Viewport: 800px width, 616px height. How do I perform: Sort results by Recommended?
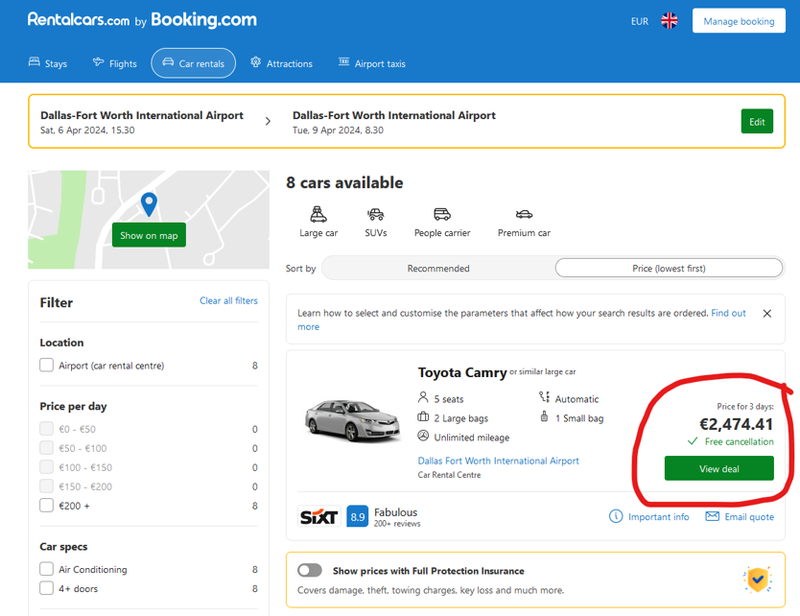(x=438, y=268)
